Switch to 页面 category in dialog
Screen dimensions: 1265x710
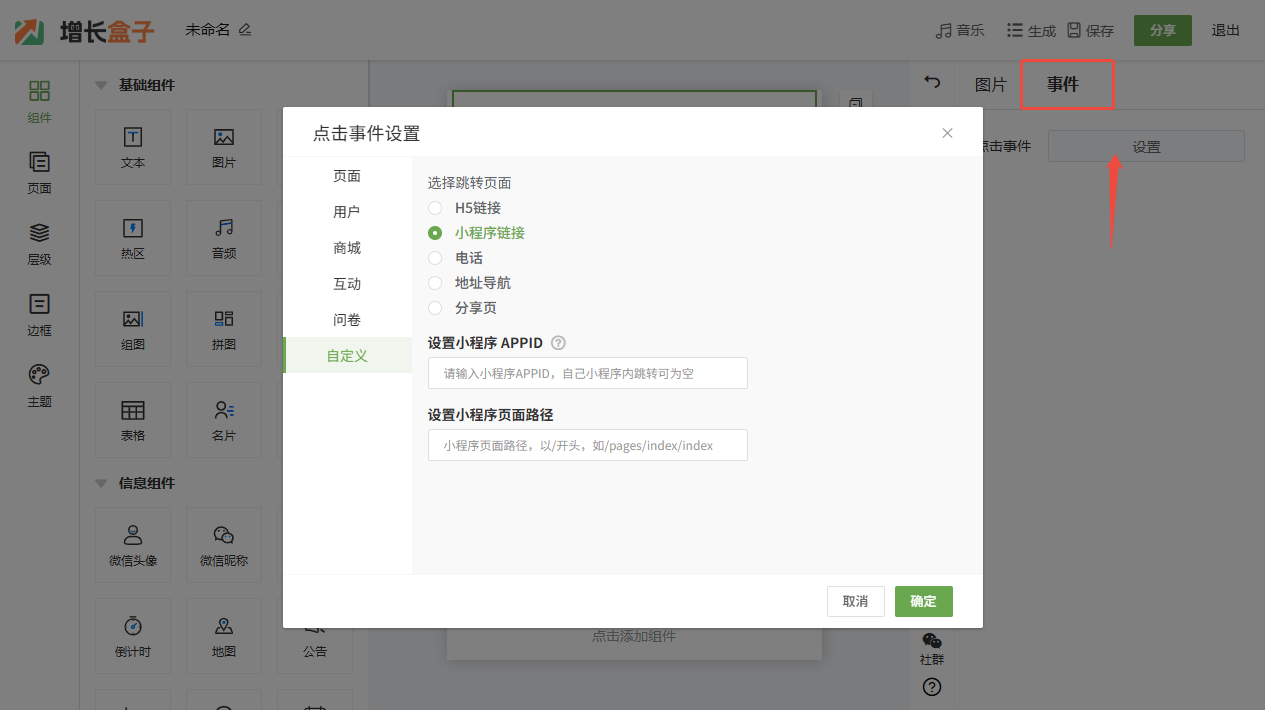(x=347, y=176)
